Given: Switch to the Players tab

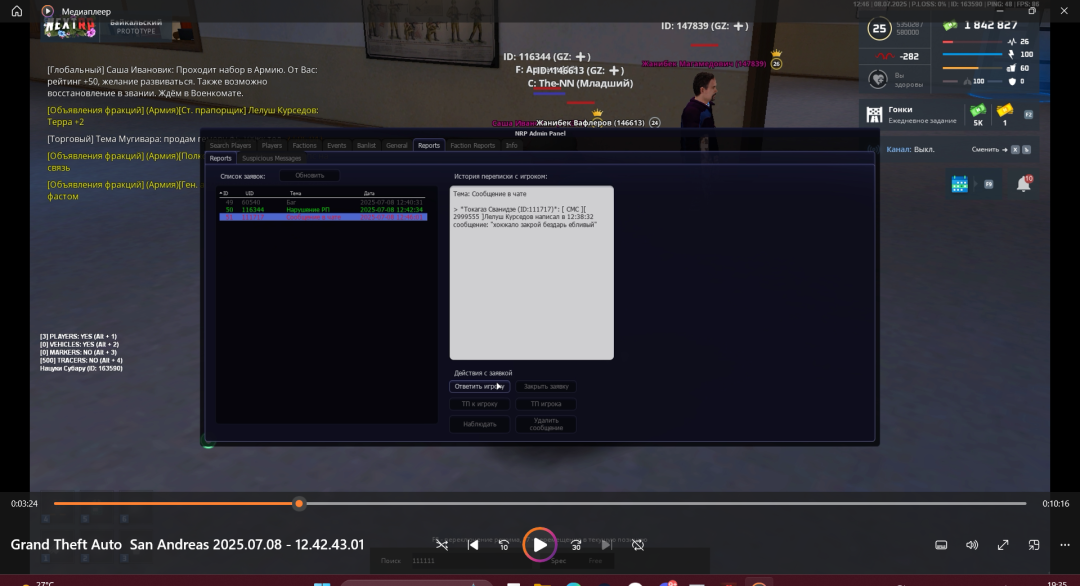Looking at the screenshot, I should (x=271, y=145).
